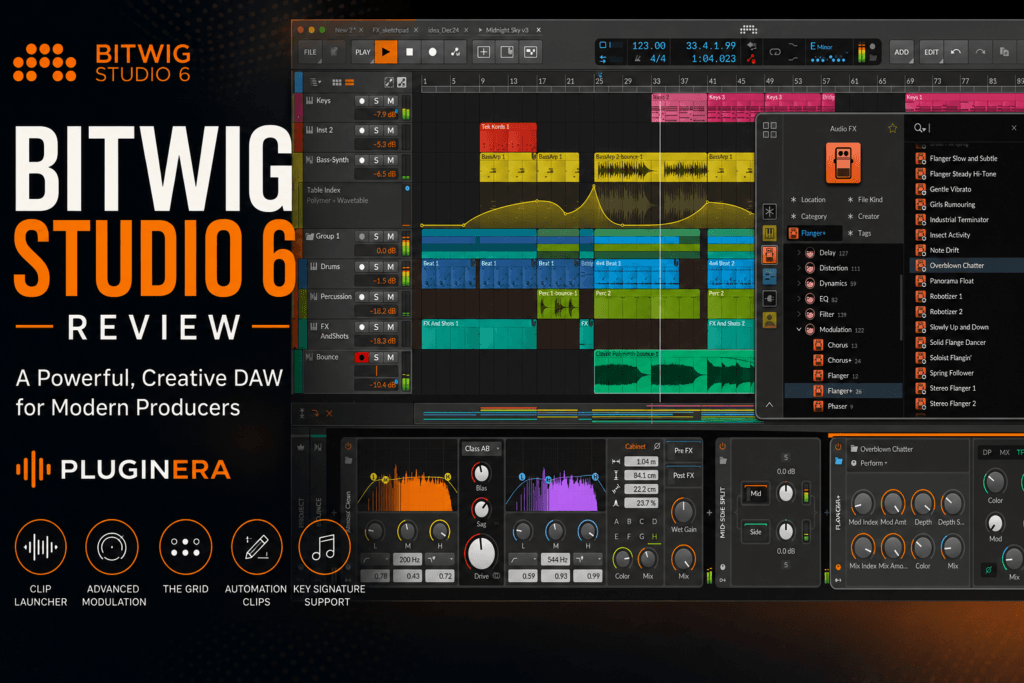Viewport: 1024px width, 683px height.
Task: Click the Wet Gain knob
Action: click(683, 511)
